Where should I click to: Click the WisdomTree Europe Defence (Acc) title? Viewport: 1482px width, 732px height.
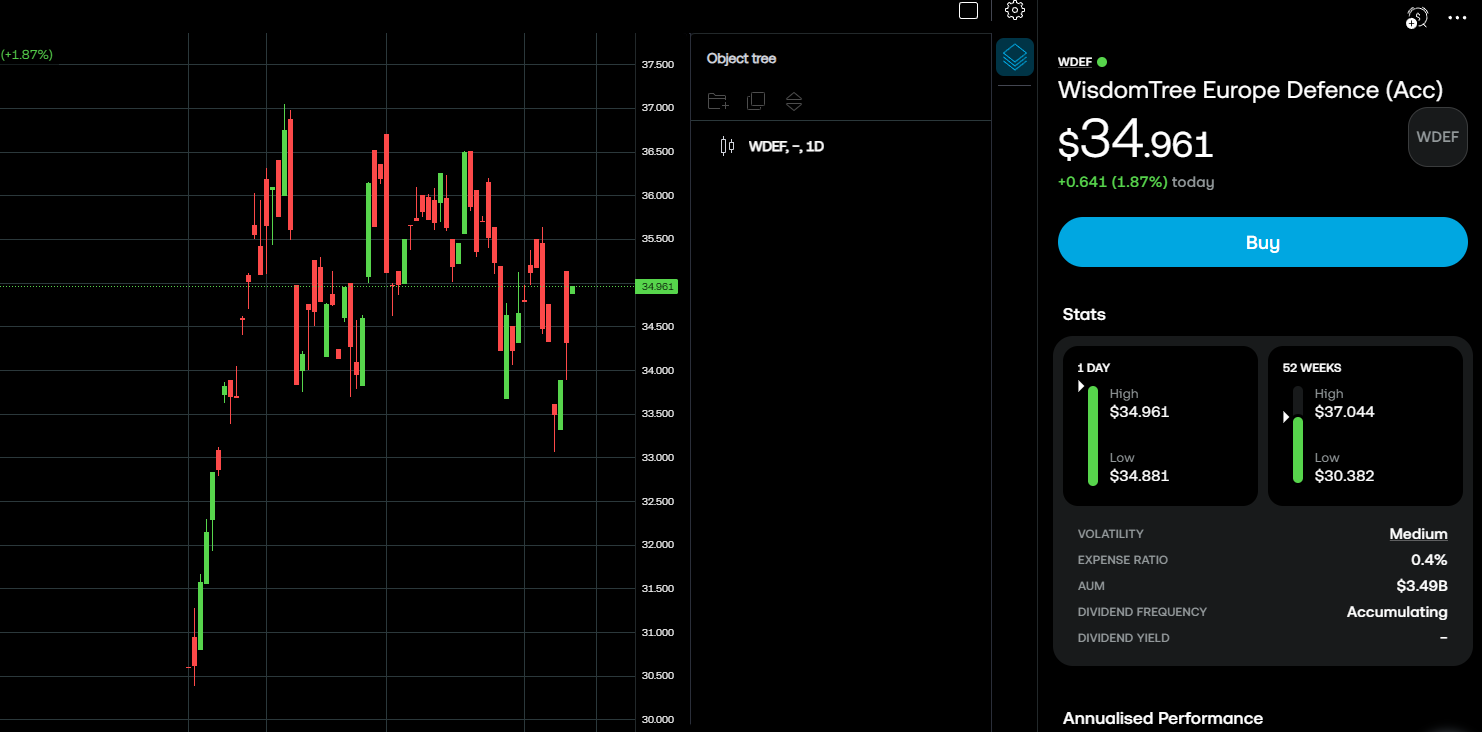coord(1250,90)
